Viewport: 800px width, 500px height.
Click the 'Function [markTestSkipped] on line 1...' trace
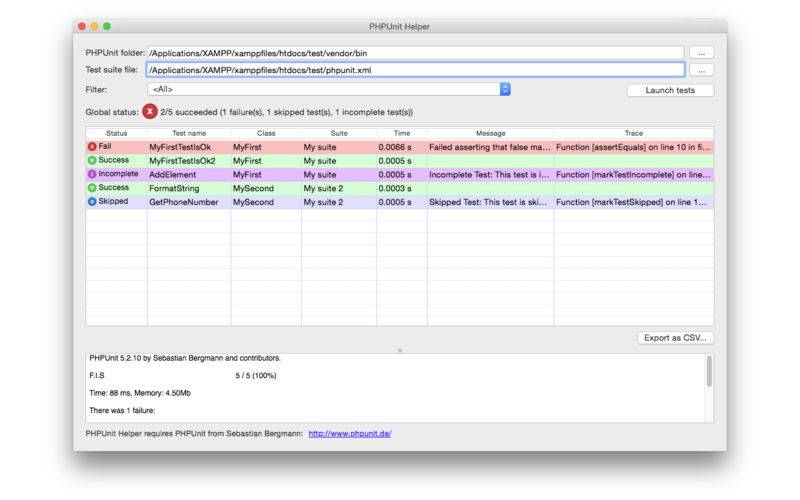pos(631,202)
